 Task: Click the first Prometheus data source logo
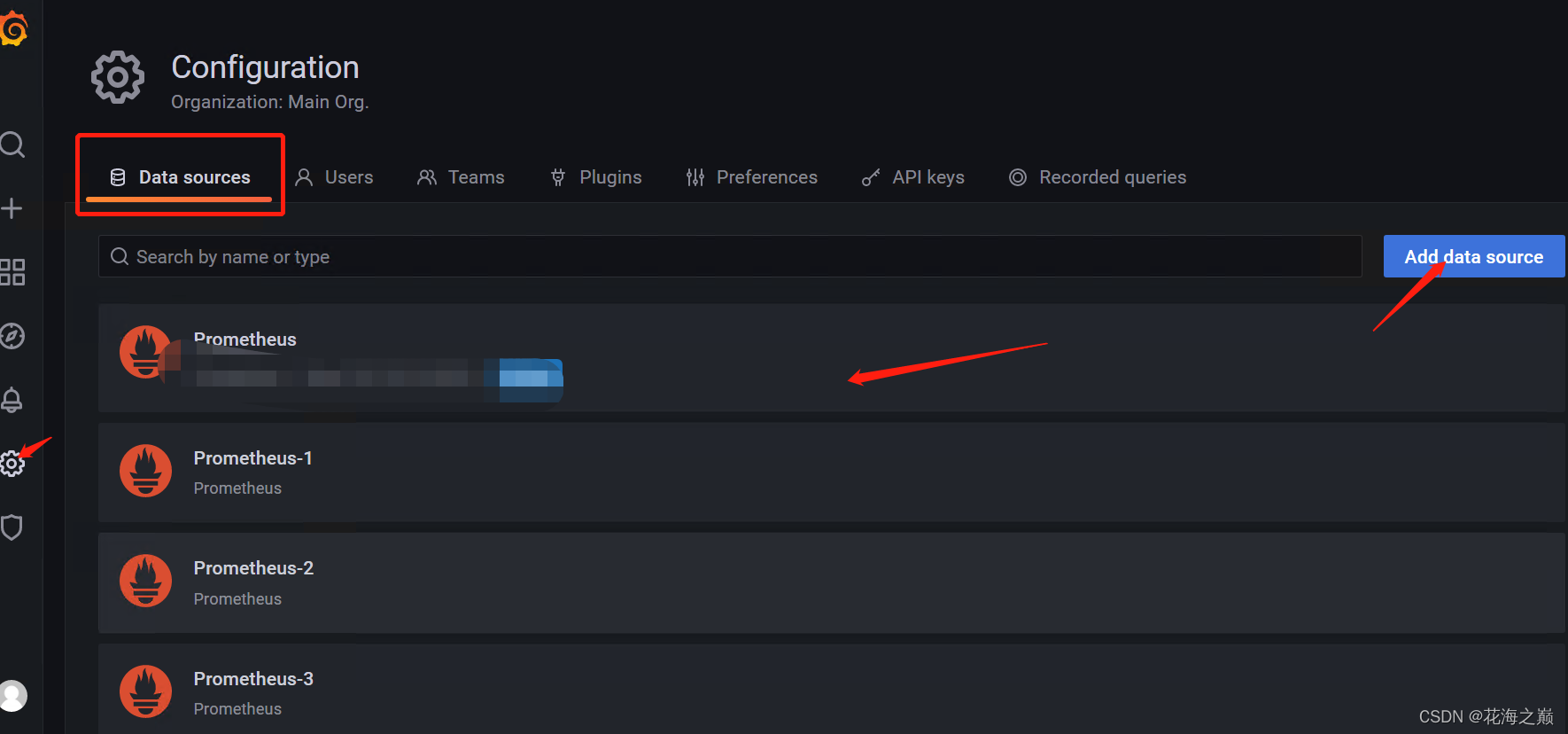(x=145, y=352)
